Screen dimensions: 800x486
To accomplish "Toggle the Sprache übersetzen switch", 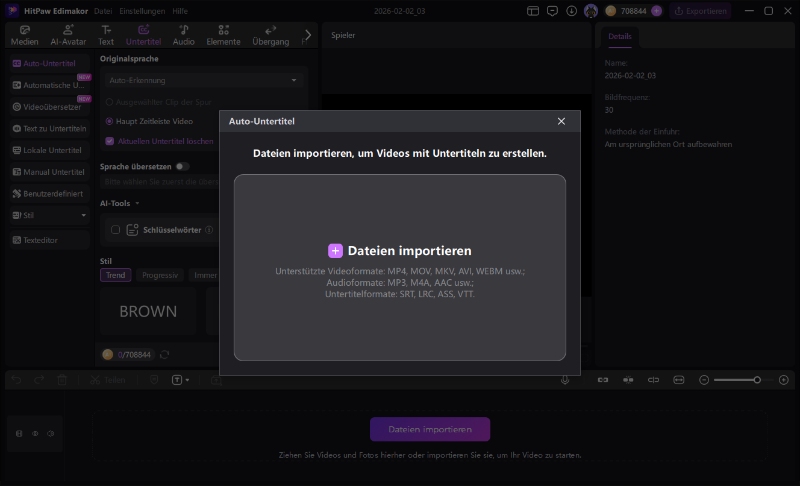I will point(182,167).
